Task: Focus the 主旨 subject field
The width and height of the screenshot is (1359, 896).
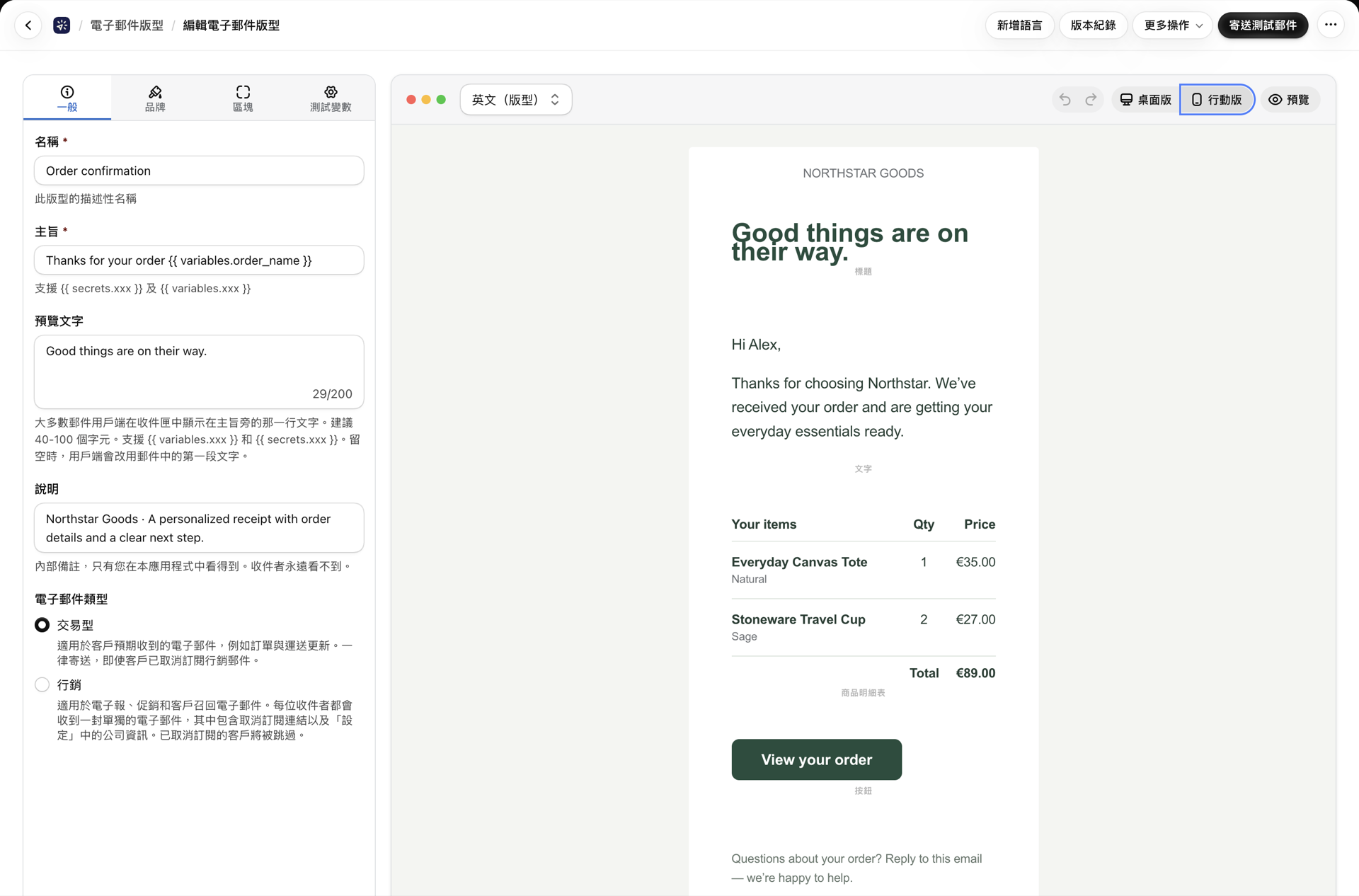Action: (199, 260)
